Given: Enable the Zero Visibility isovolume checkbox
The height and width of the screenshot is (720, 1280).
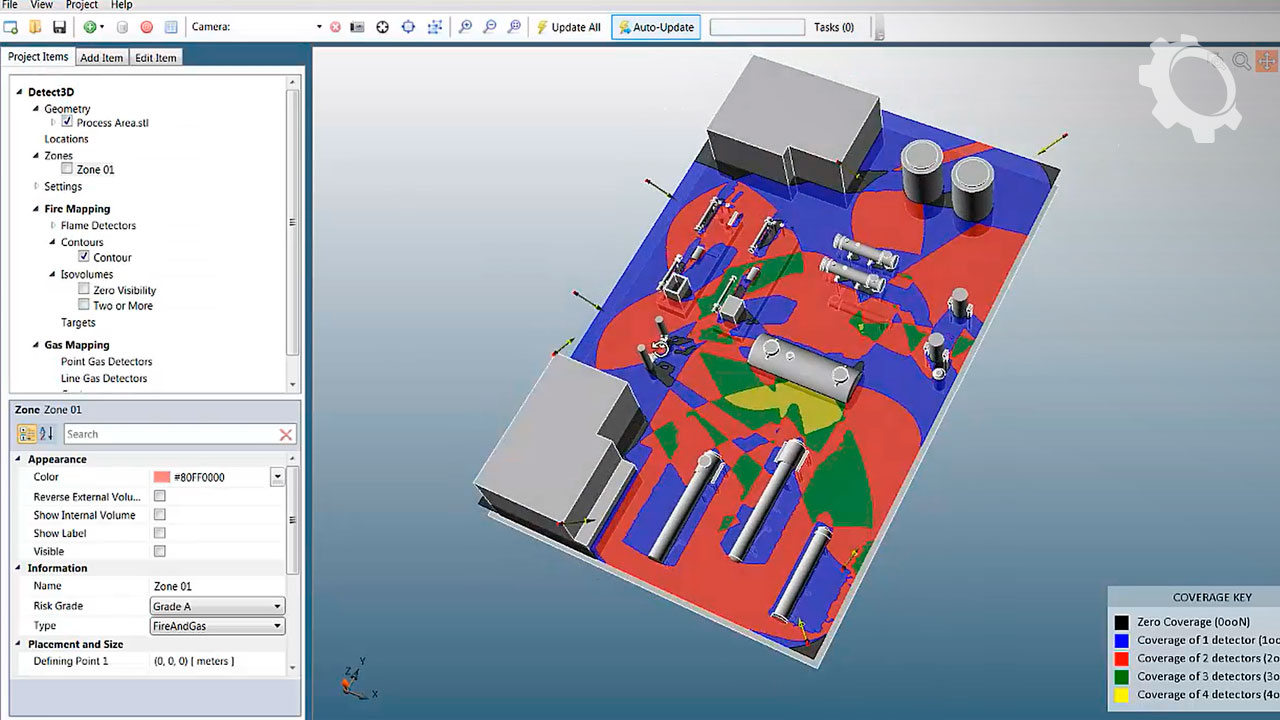Looking at the screenshot, I should click(84, 290).
